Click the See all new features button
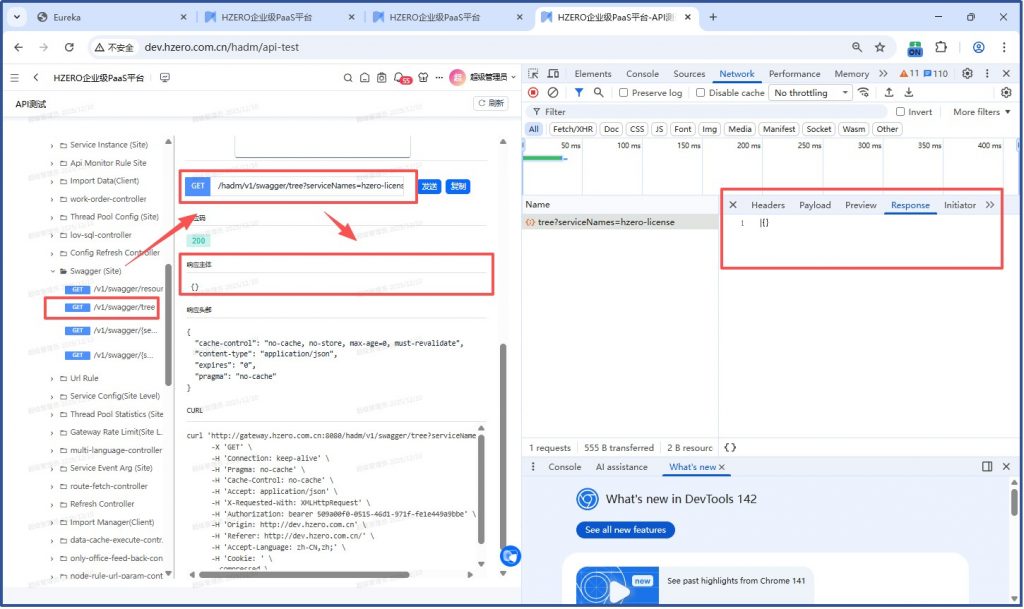The width and height of the screenshot is (1024, 609). coord(625,530)
